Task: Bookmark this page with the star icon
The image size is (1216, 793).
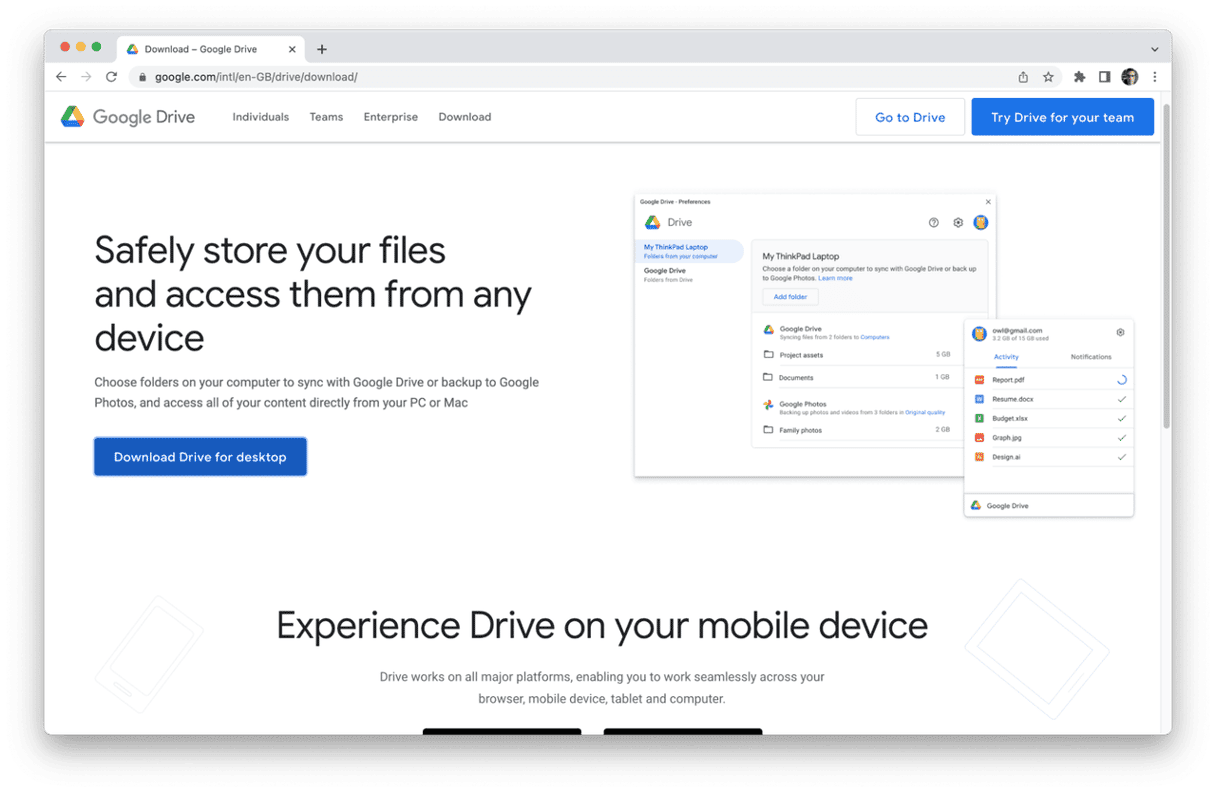Action: pos(1048,77)
